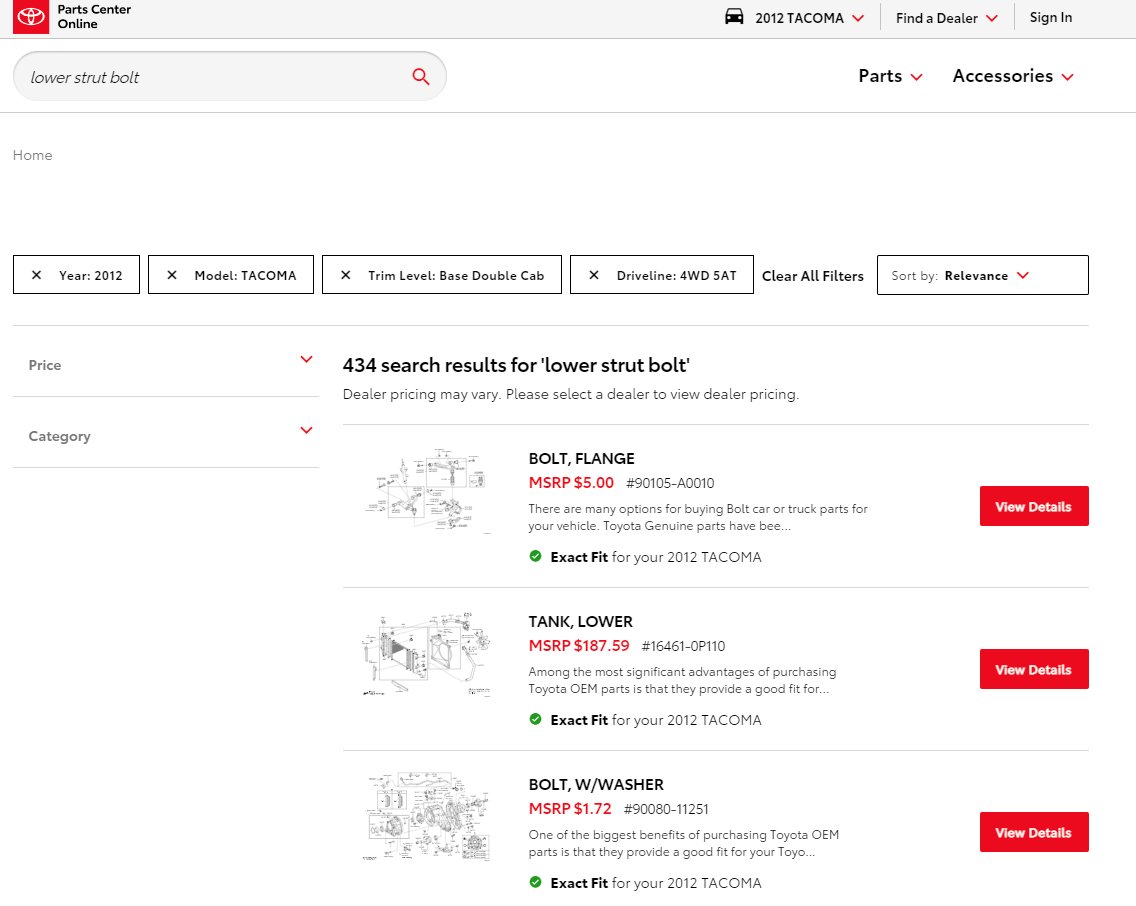Image resolution: width=1136 pixels, height=906 pixels.
Task: Open the BOLT, W/WASHER diagram thumbnail
Action: [427, 817]
